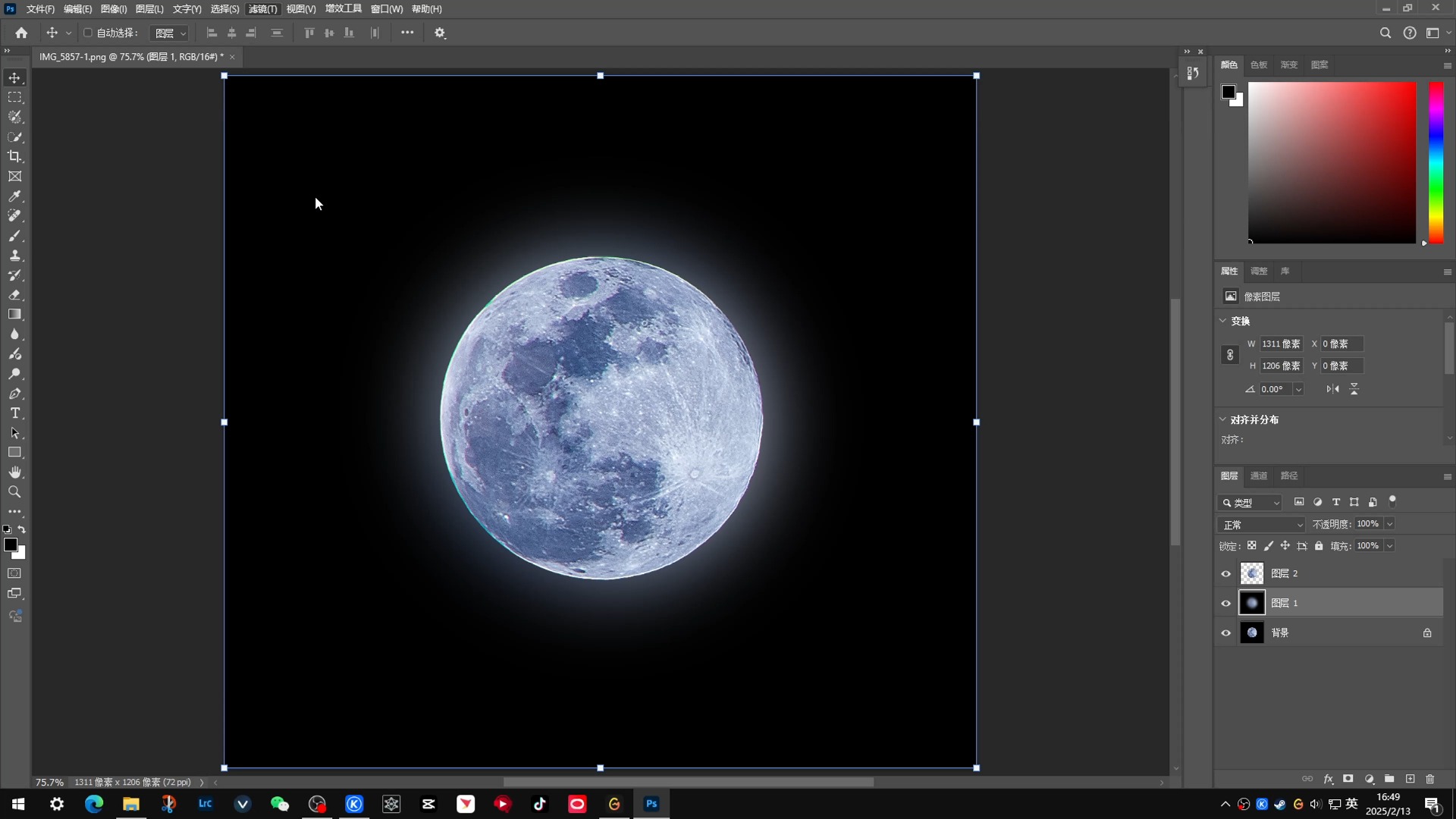Switch to the 色板 tab

[1259, 64]
